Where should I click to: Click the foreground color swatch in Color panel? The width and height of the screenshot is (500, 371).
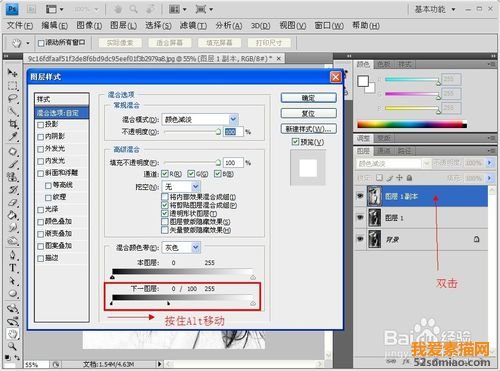click(363, 81)
